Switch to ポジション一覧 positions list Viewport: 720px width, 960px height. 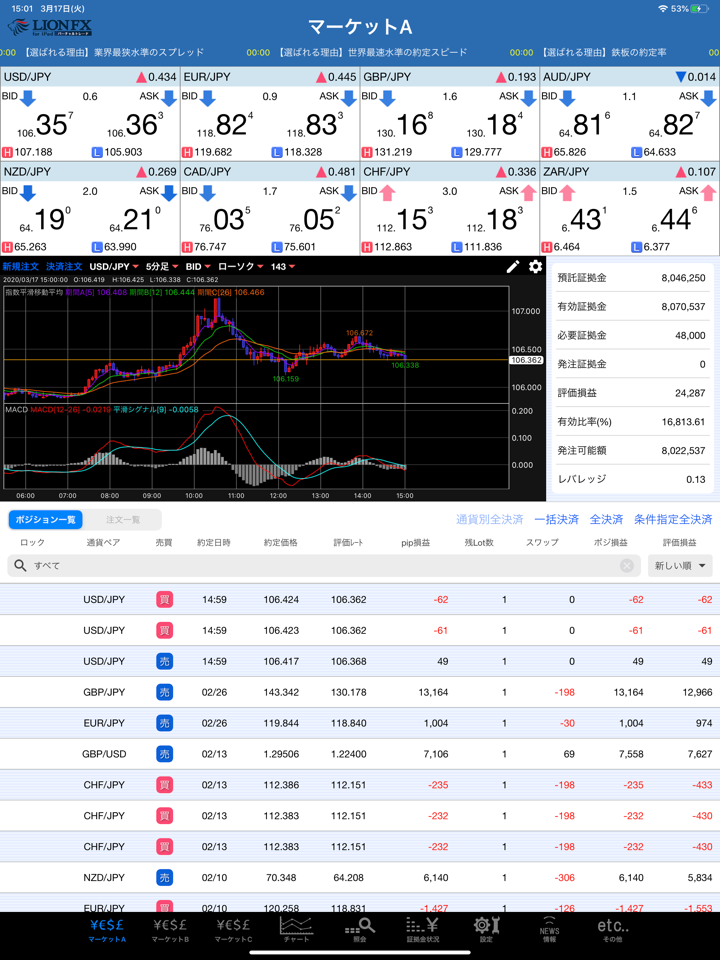(44, 520)
